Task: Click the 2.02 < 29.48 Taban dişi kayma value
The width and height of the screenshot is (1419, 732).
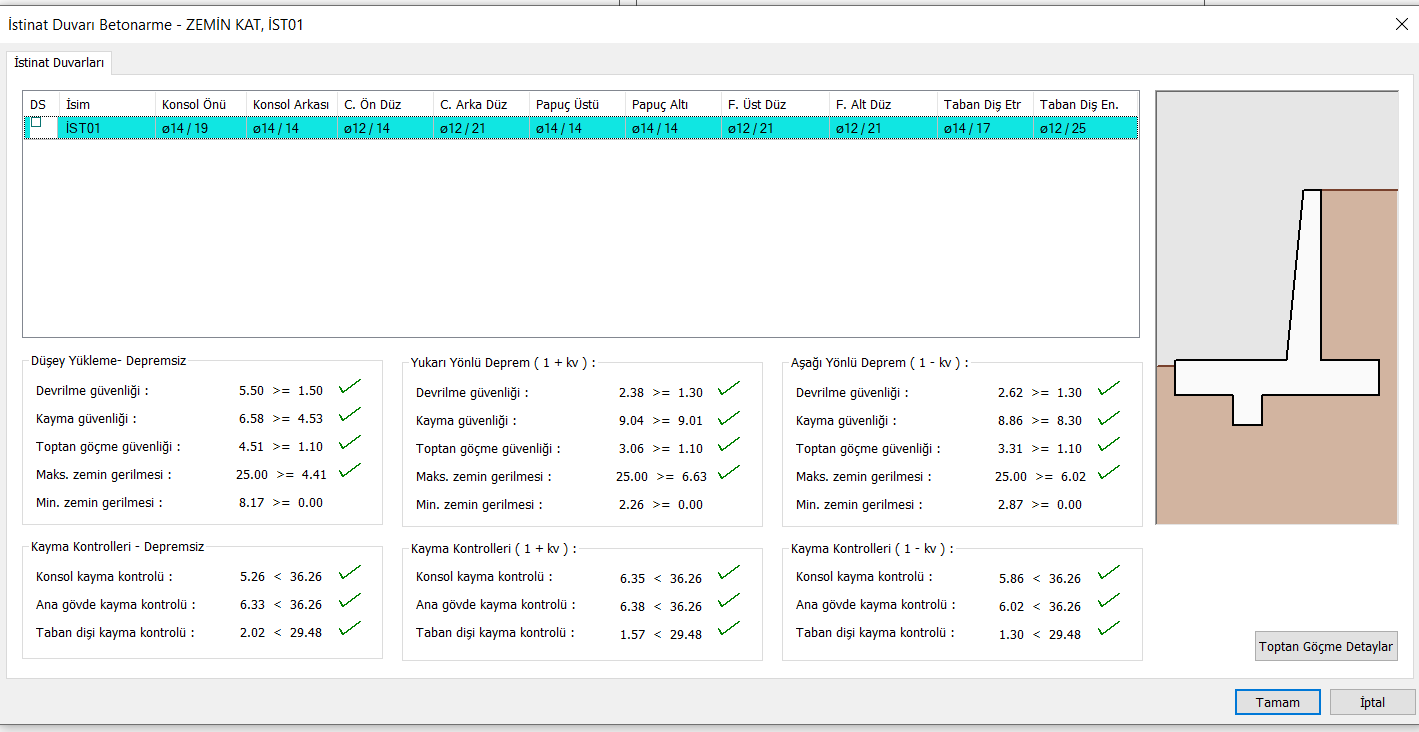Action: pos(281,633)
